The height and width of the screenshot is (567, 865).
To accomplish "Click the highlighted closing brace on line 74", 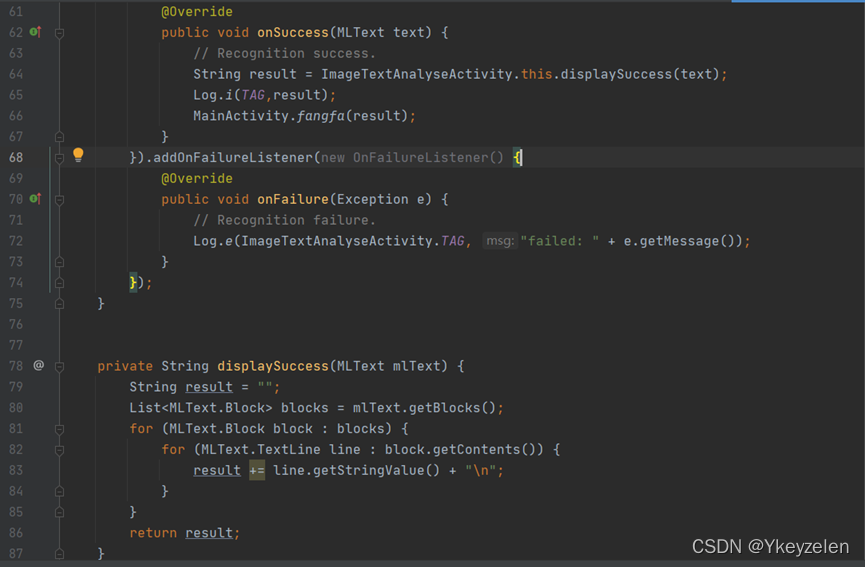I will coord(133,282).
